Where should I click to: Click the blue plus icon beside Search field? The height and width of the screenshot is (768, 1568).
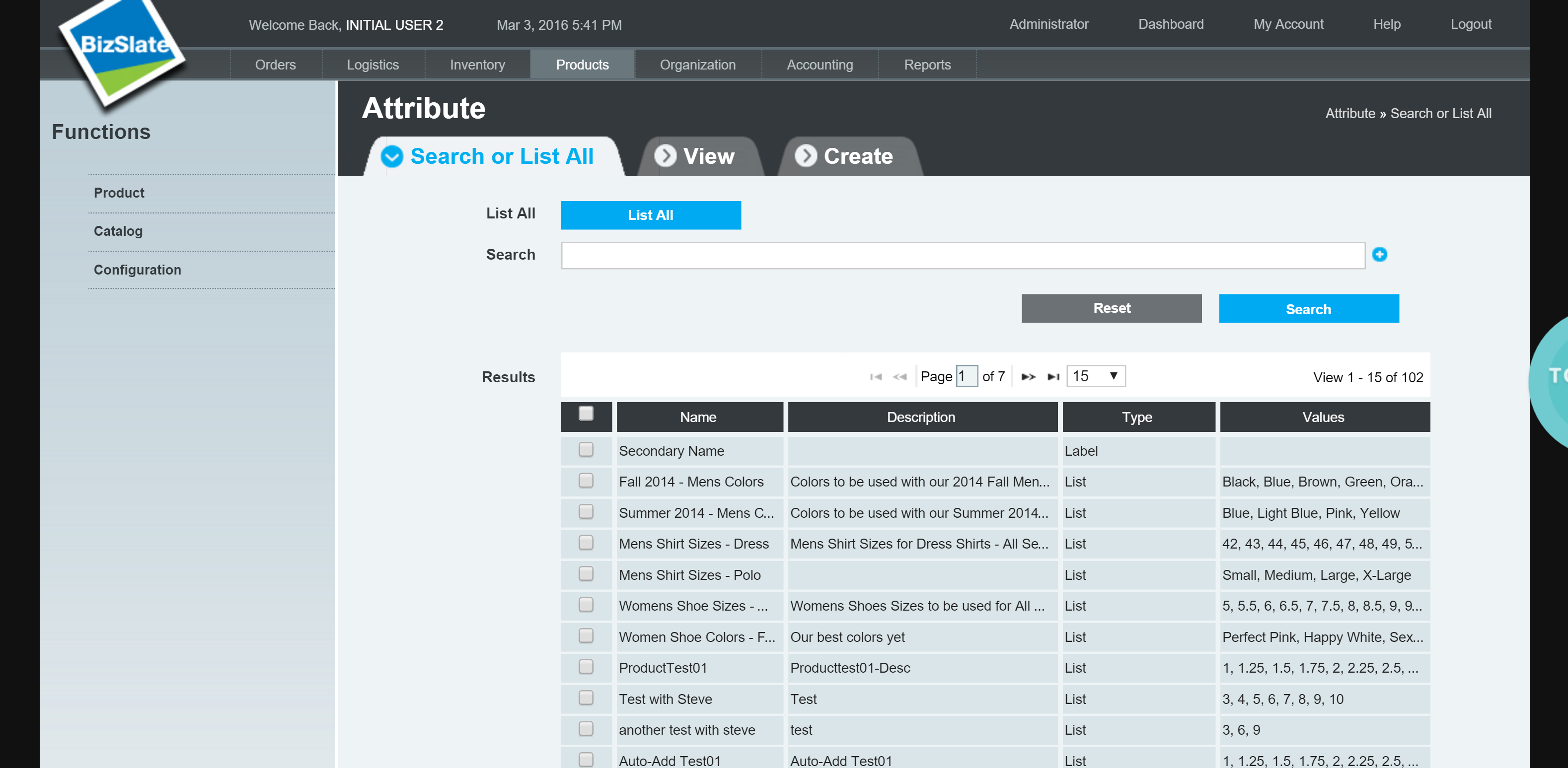(1379, 254)
